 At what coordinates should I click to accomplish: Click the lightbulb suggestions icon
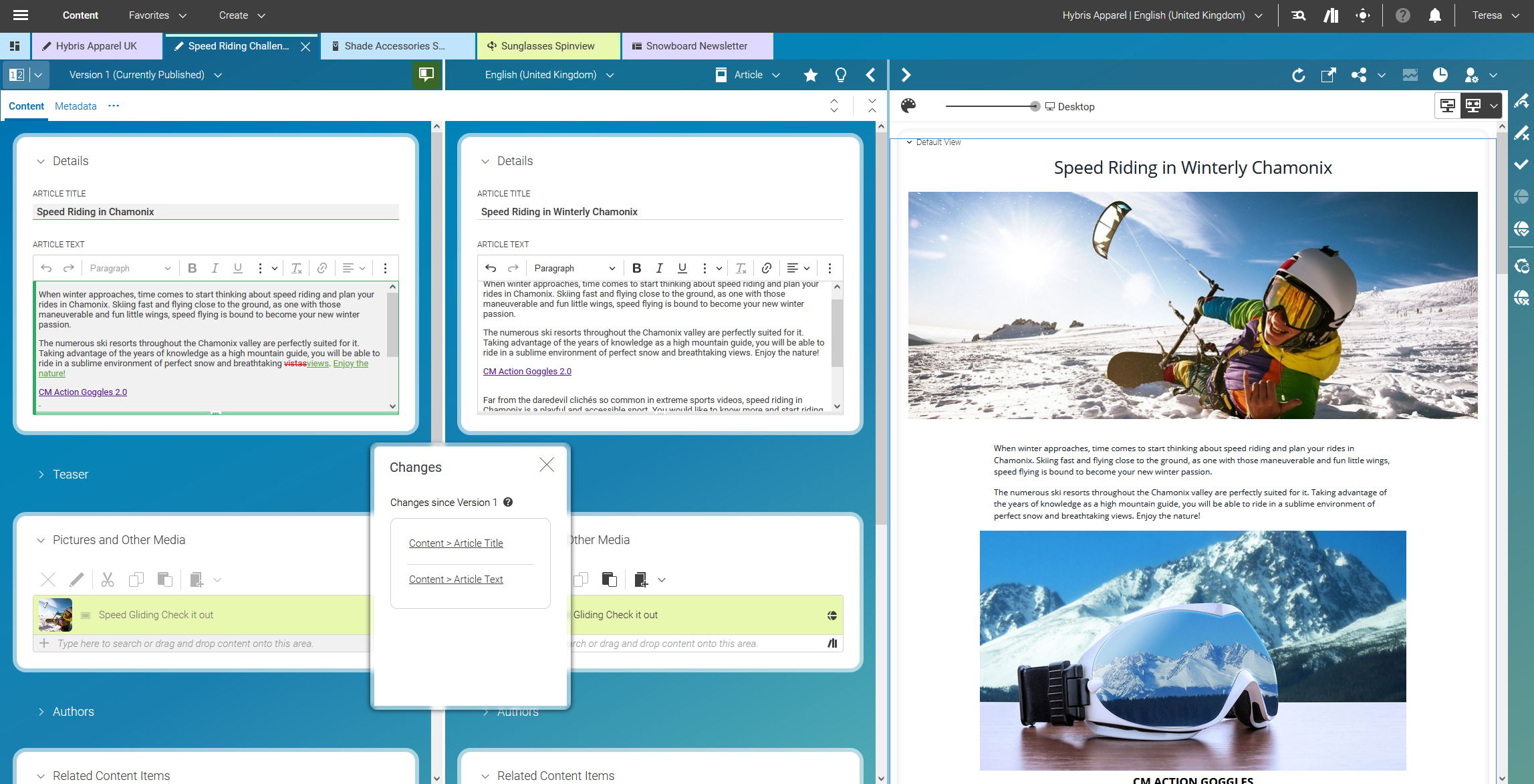[x=841, y=75]
